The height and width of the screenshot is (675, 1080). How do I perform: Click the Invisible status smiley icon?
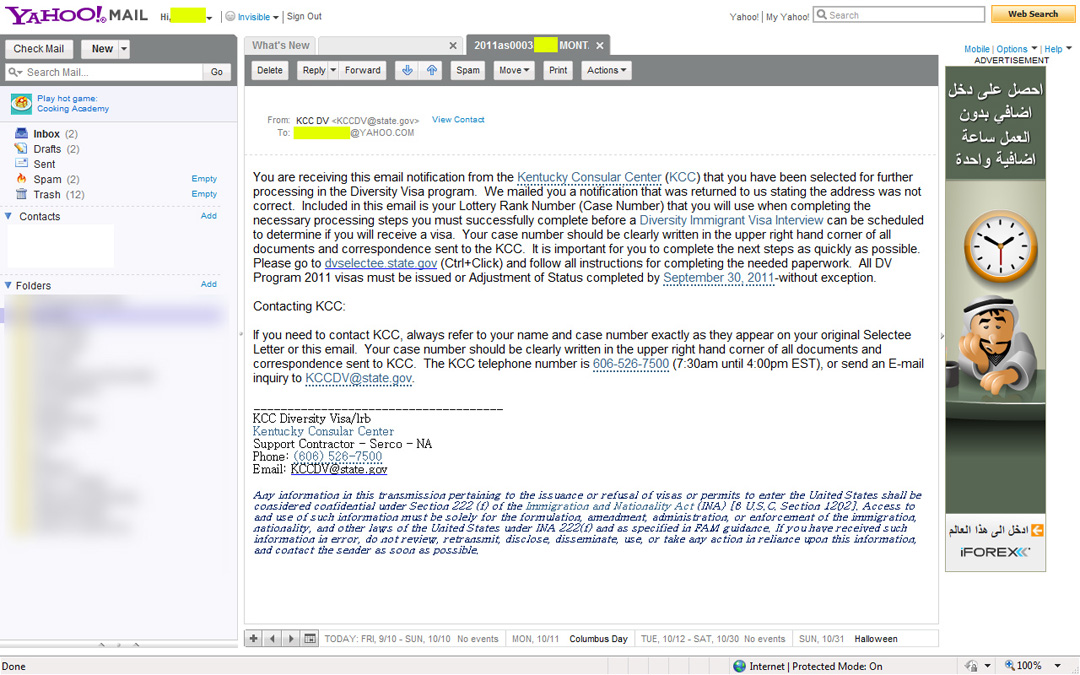(230, 17)
